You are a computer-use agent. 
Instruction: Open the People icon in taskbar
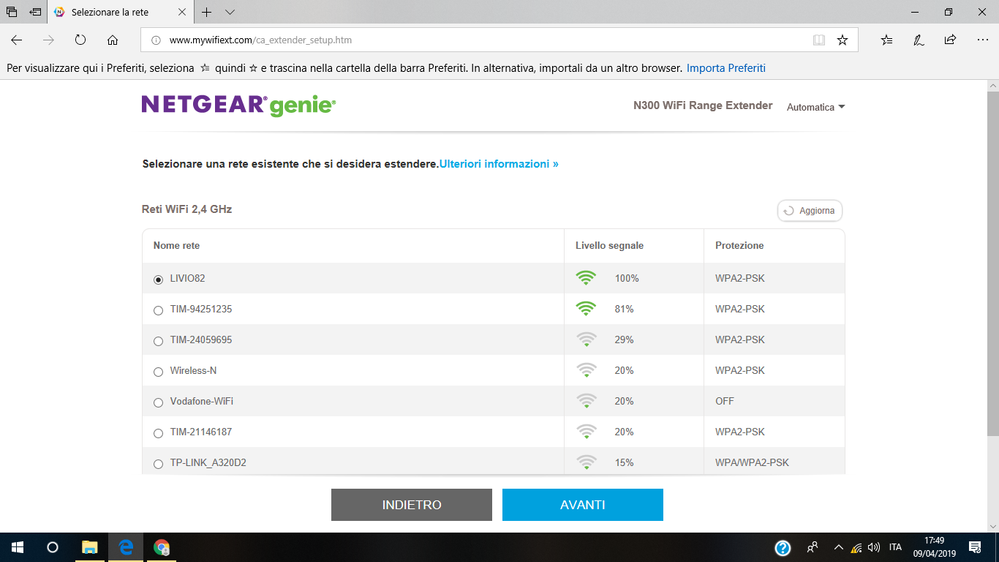point(812,547)
